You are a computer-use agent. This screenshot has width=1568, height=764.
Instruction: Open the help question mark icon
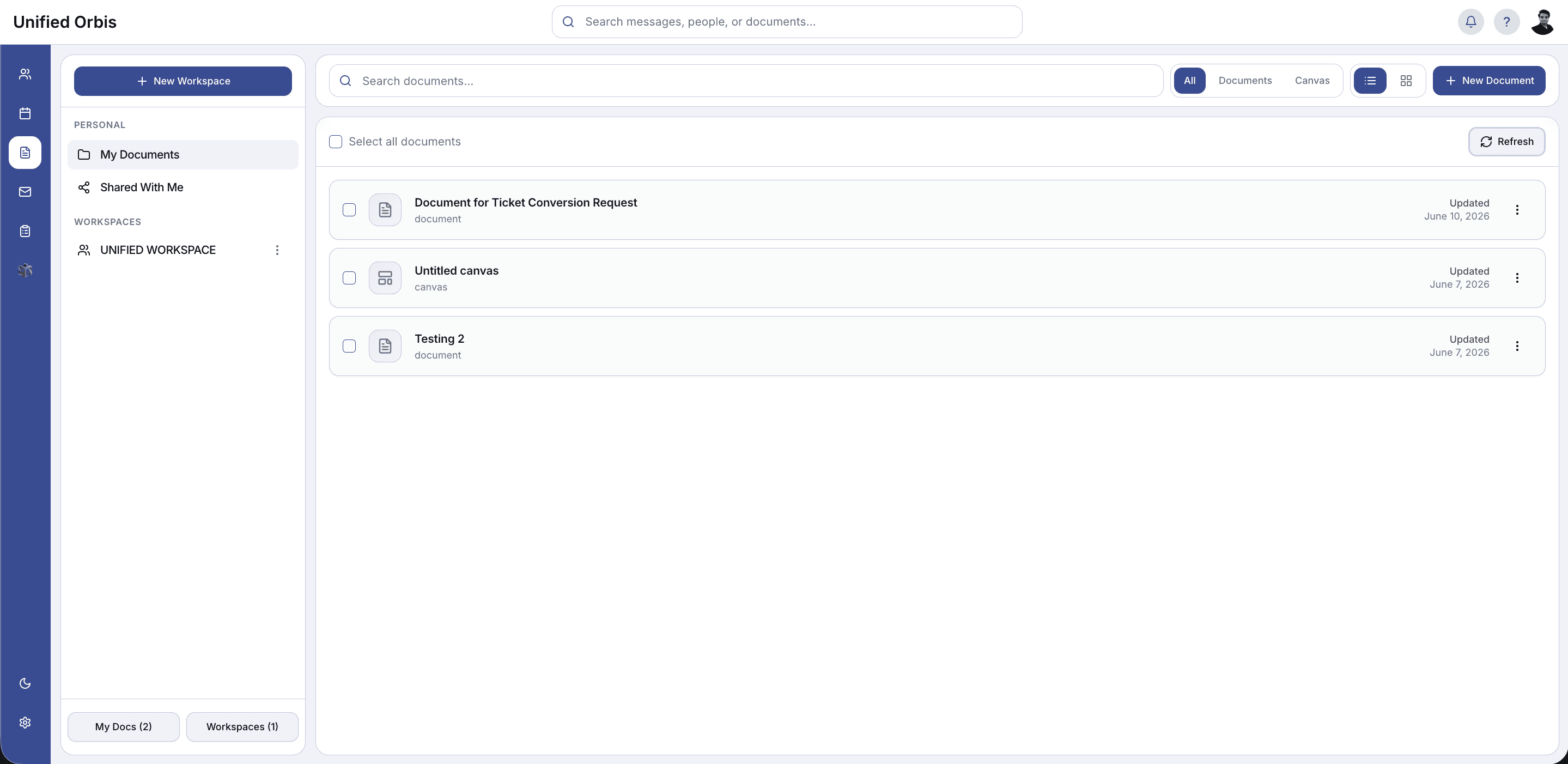coord(1506,22)
